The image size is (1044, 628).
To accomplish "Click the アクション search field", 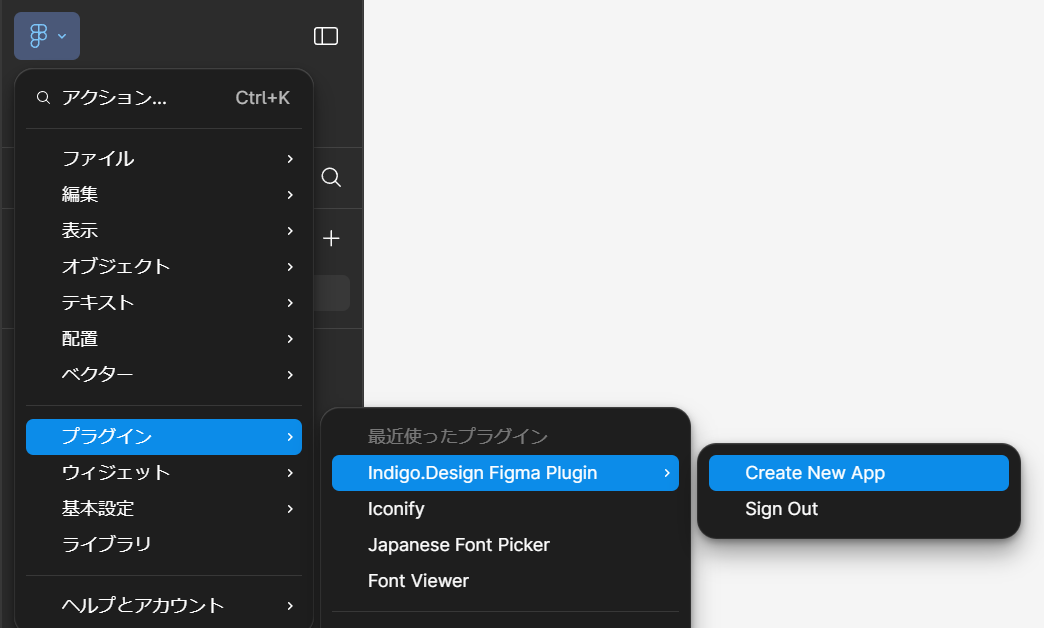I will tap(164, 98).
